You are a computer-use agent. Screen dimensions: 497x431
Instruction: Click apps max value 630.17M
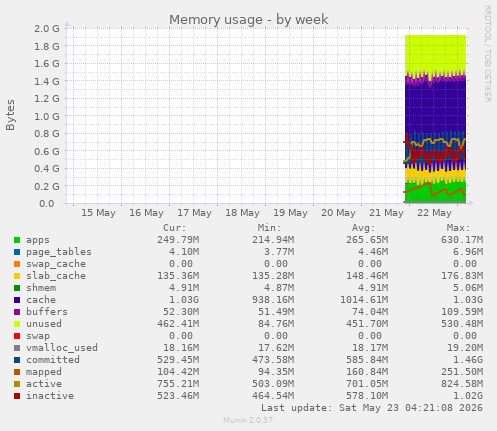(x=462, y=240)
